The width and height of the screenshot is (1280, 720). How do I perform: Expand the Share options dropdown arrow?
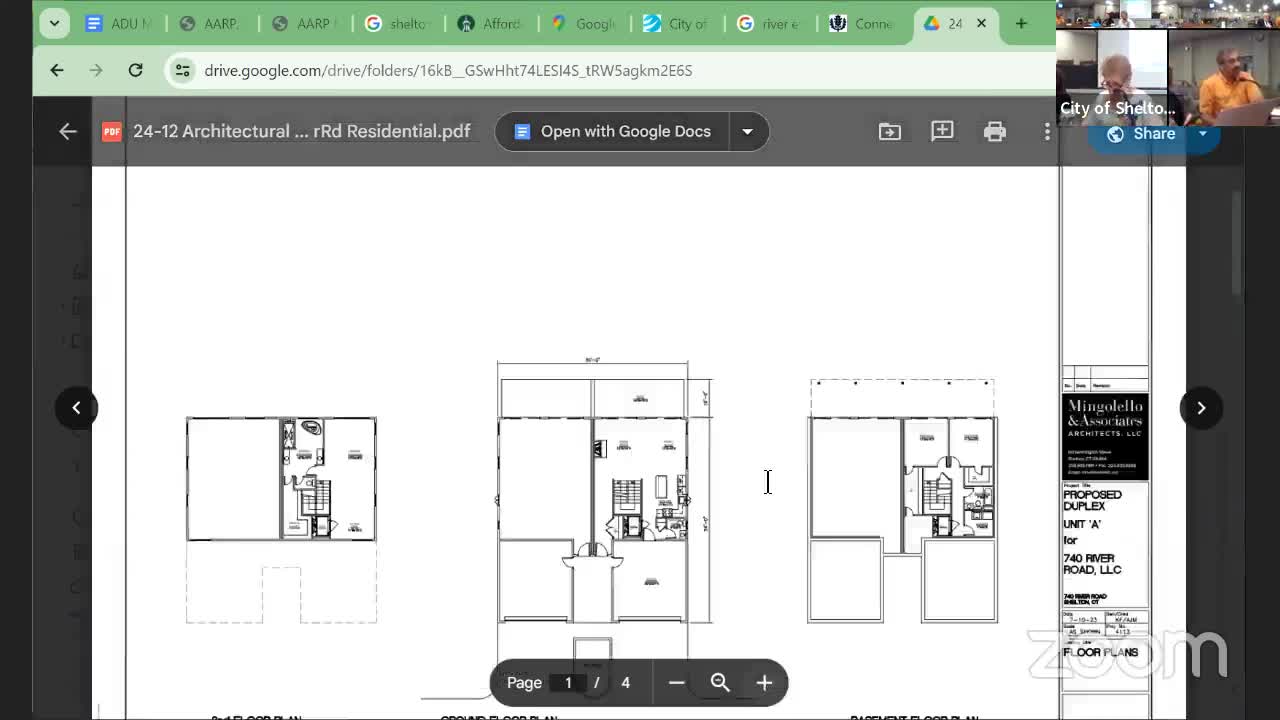(1203, 134)
